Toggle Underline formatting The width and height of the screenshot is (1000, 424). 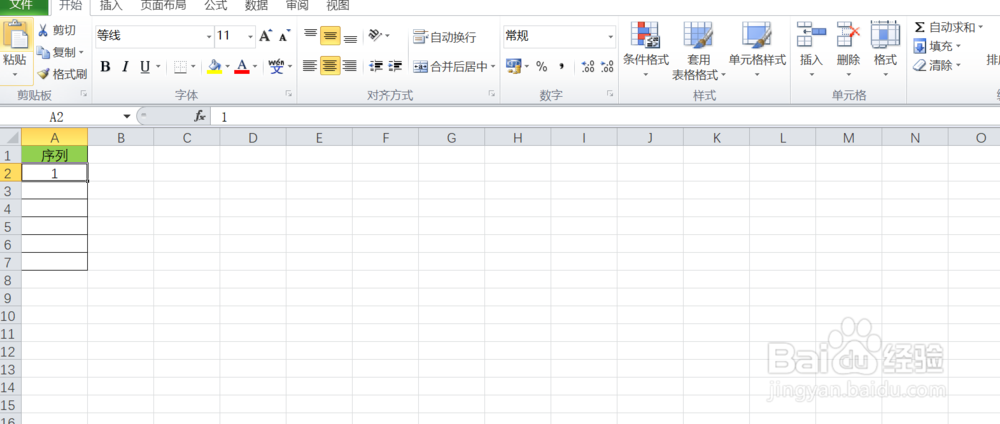[145, 66]
